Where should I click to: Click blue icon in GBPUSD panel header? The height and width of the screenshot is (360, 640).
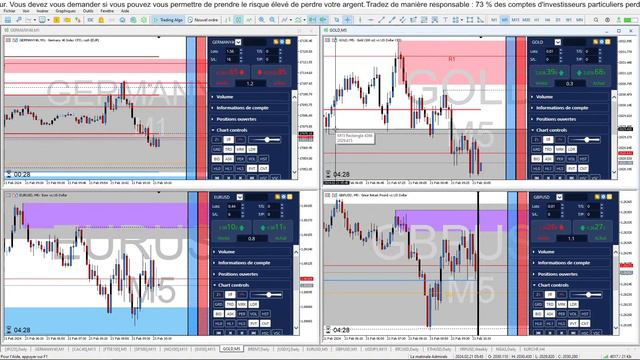tap(603, 197)
